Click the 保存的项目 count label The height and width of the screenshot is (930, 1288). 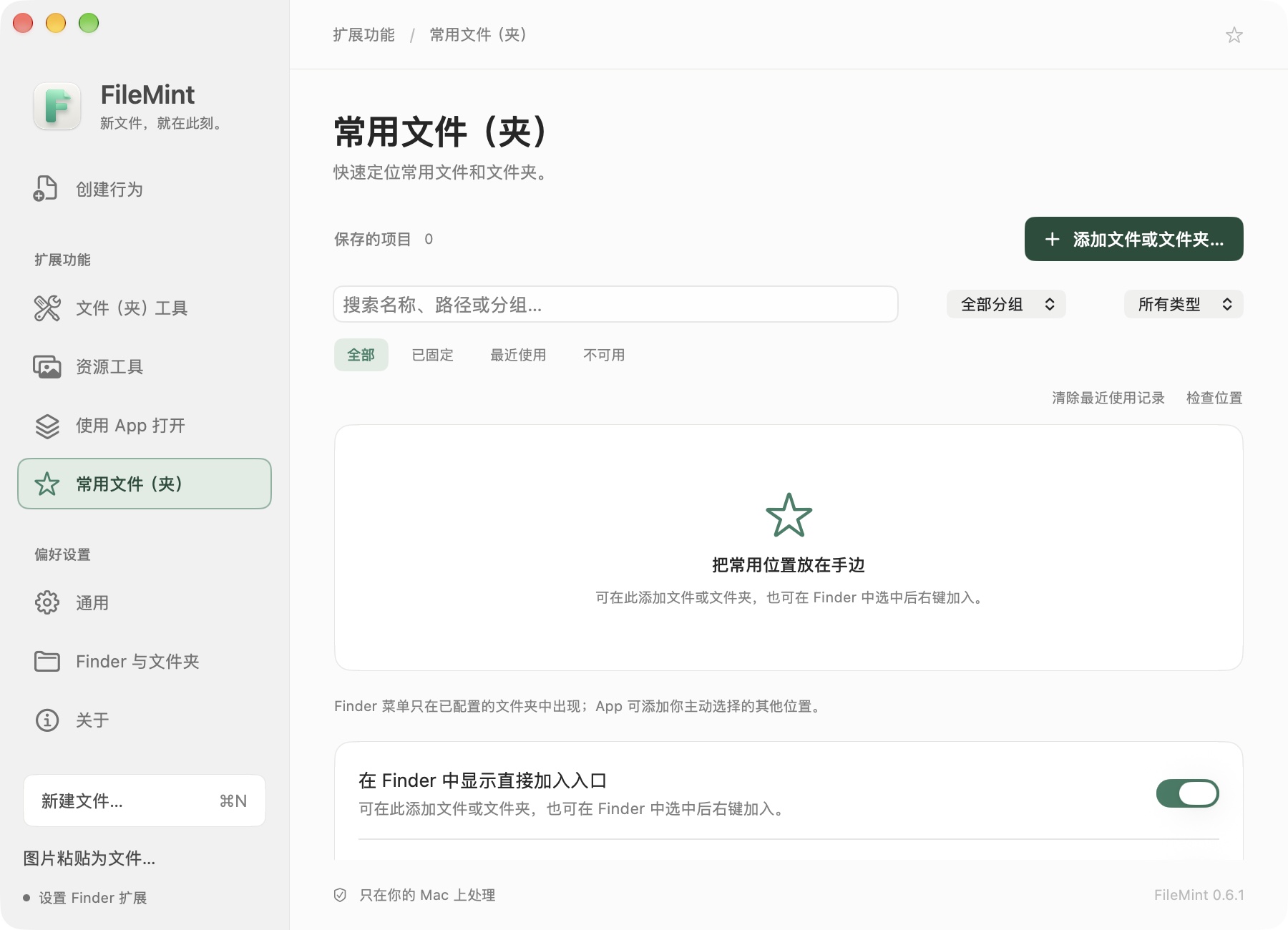point(384,239)
